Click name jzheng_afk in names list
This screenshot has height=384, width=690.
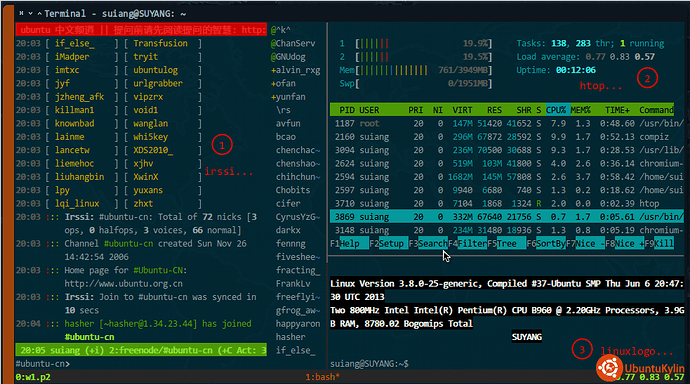(79, 97)
